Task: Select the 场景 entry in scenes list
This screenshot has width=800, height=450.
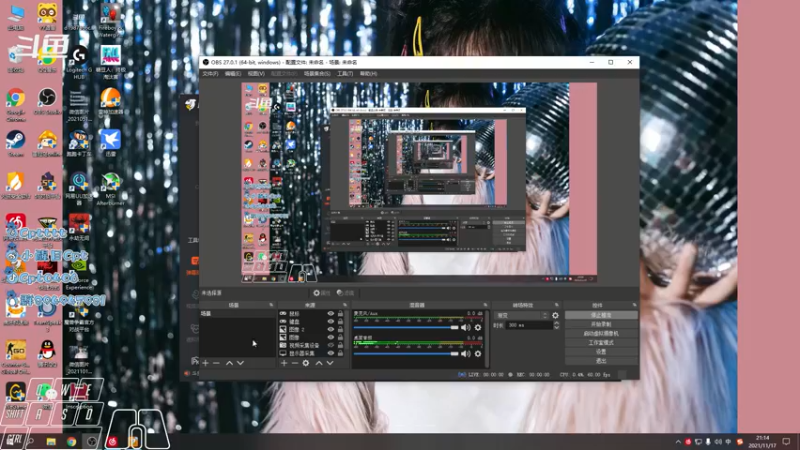Action: (237, 314)
